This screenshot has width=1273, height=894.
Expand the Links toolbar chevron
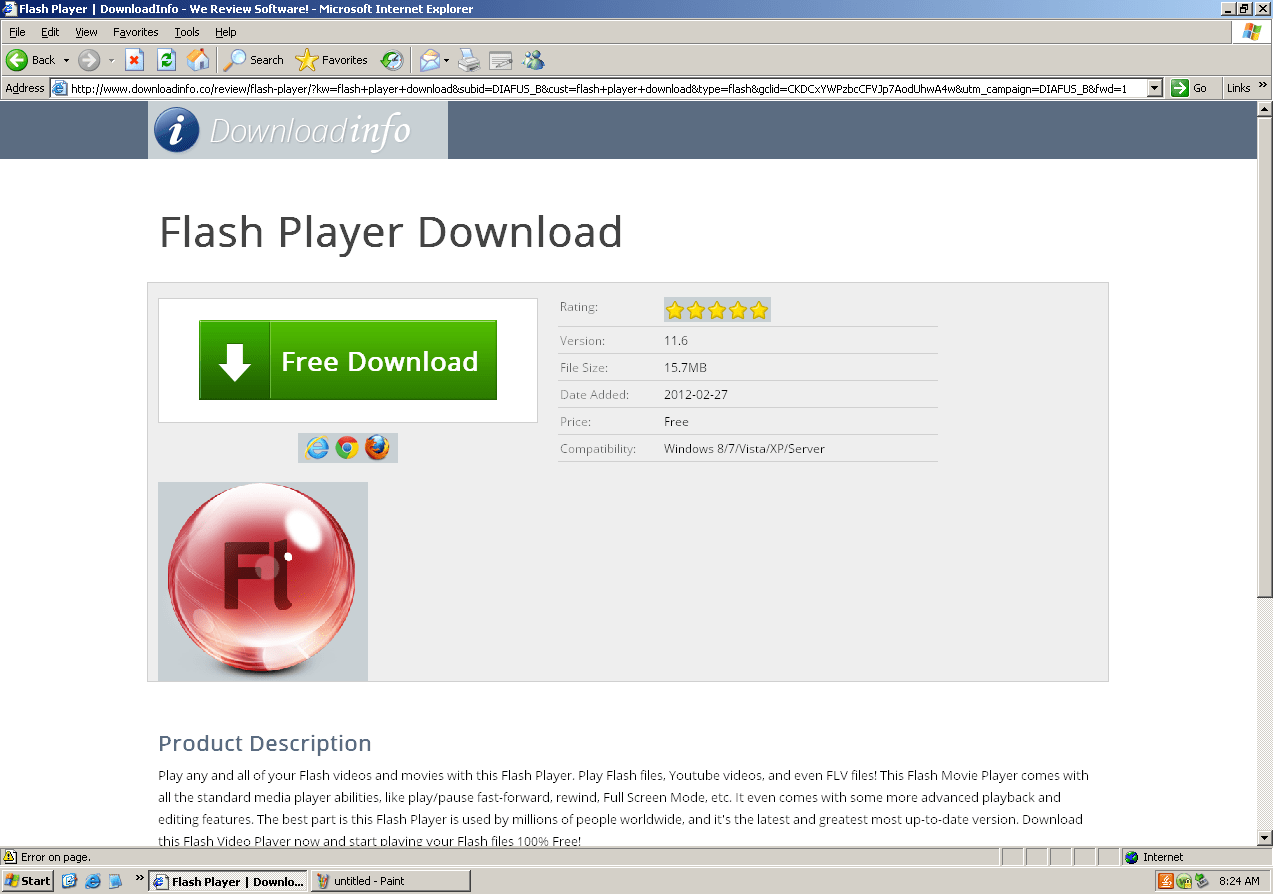1262,88
